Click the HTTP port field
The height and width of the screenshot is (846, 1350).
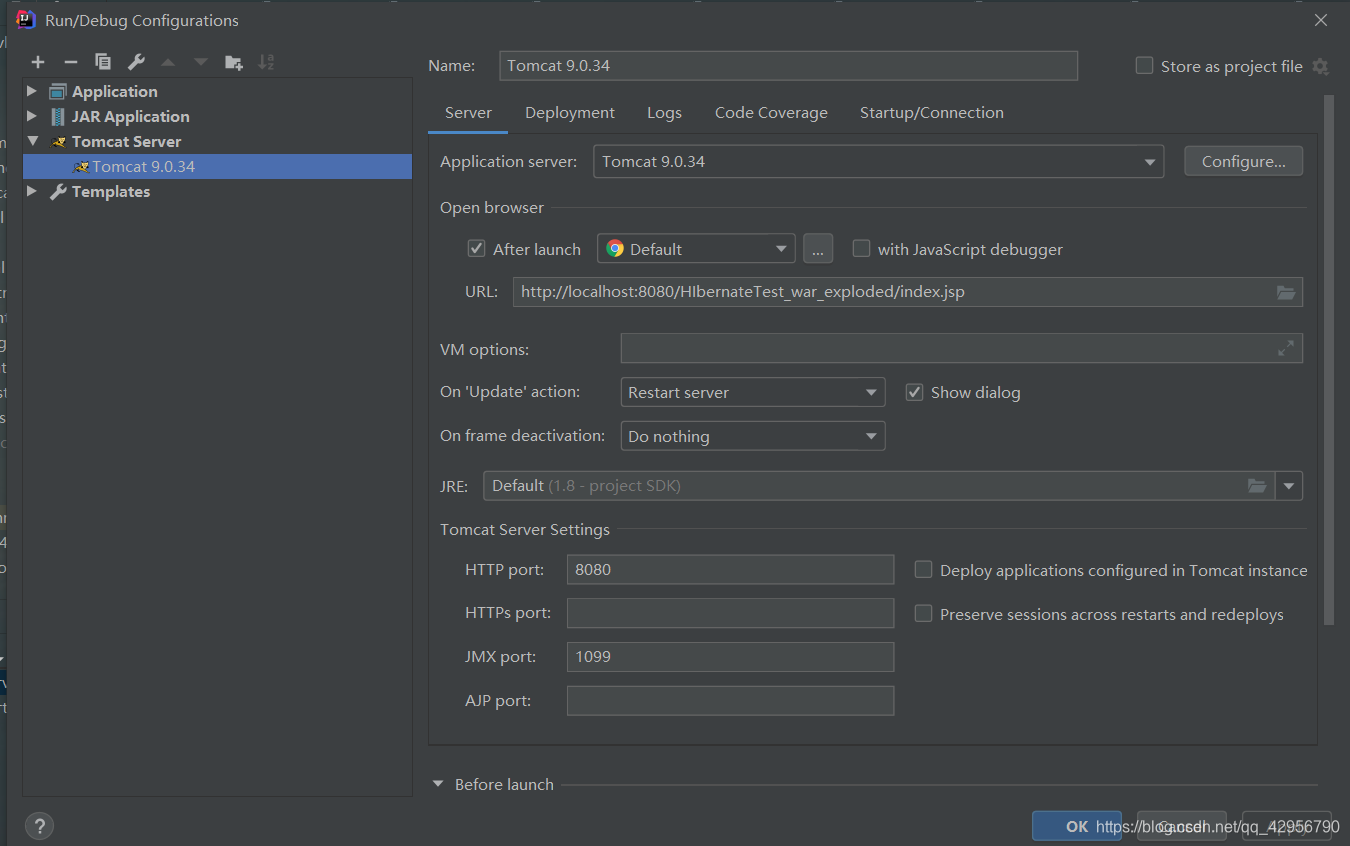(730, 569)
